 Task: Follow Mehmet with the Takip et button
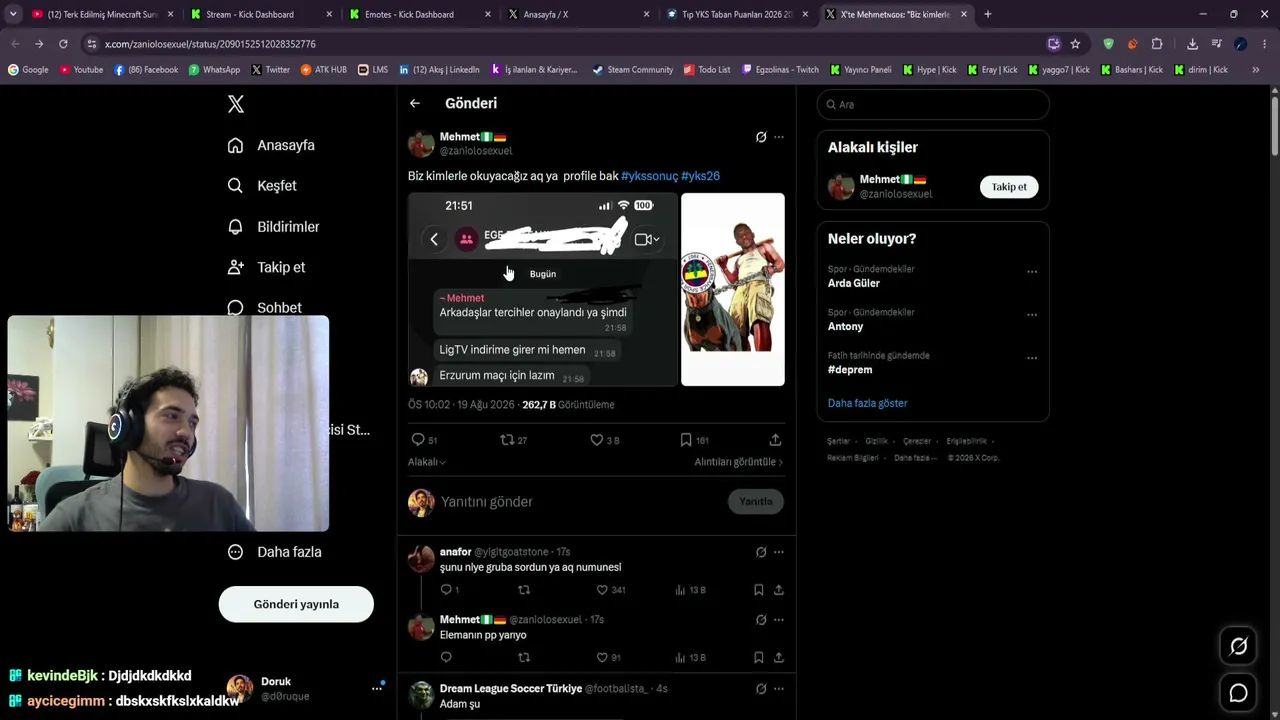(x=1009, y=187)
